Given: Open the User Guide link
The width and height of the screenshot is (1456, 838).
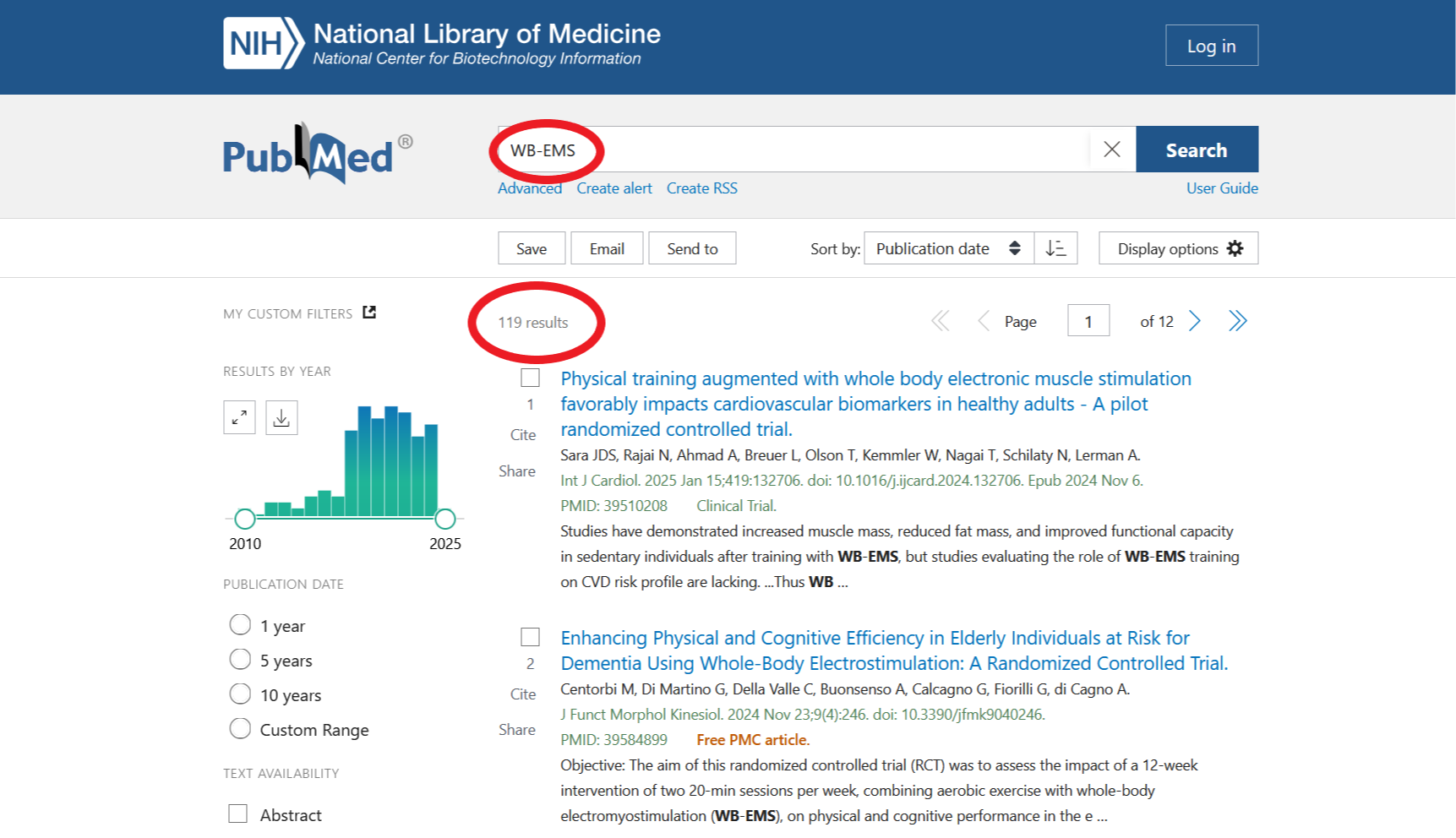Looking at the screenshot, I should [x=1222, y=188].
